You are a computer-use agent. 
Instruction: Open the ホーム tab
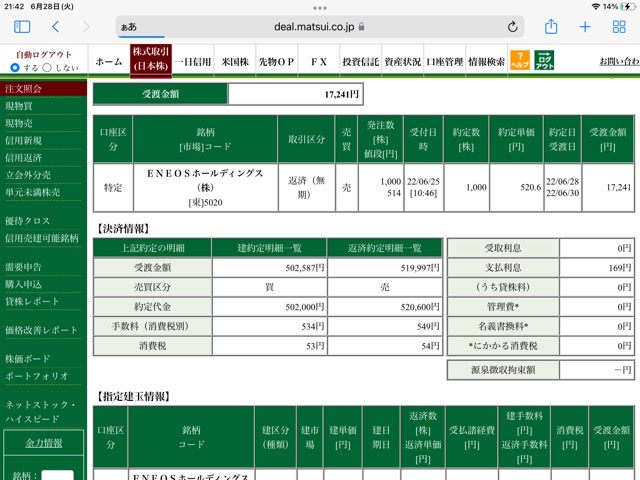109,62
